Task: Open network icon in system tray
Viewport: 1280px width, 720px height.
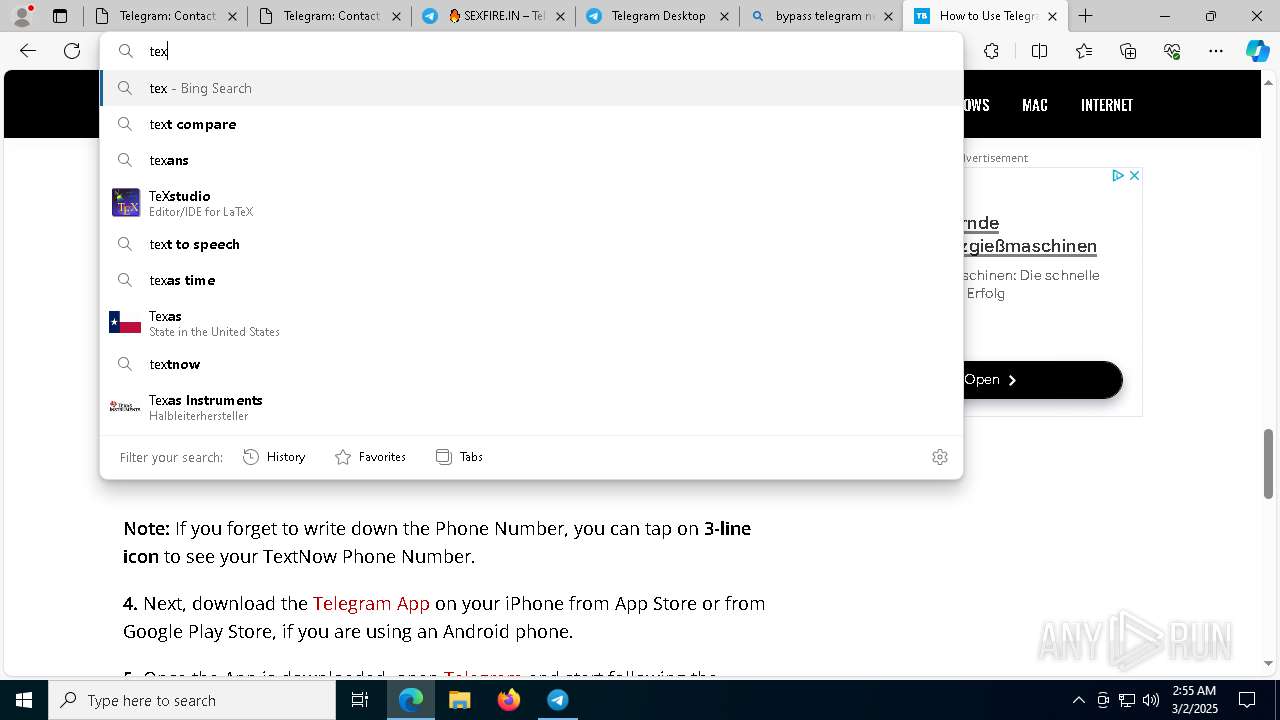Action: [1127, 700]
